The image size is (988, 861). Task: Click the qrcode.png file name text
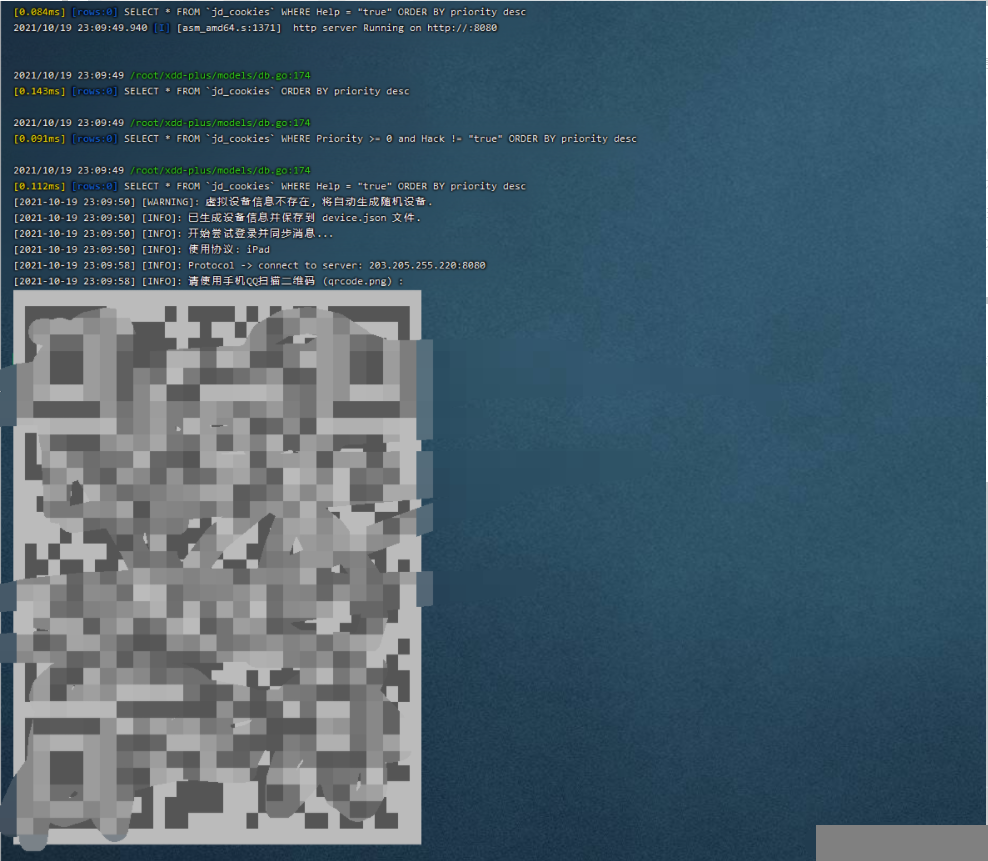coord(366,282)
